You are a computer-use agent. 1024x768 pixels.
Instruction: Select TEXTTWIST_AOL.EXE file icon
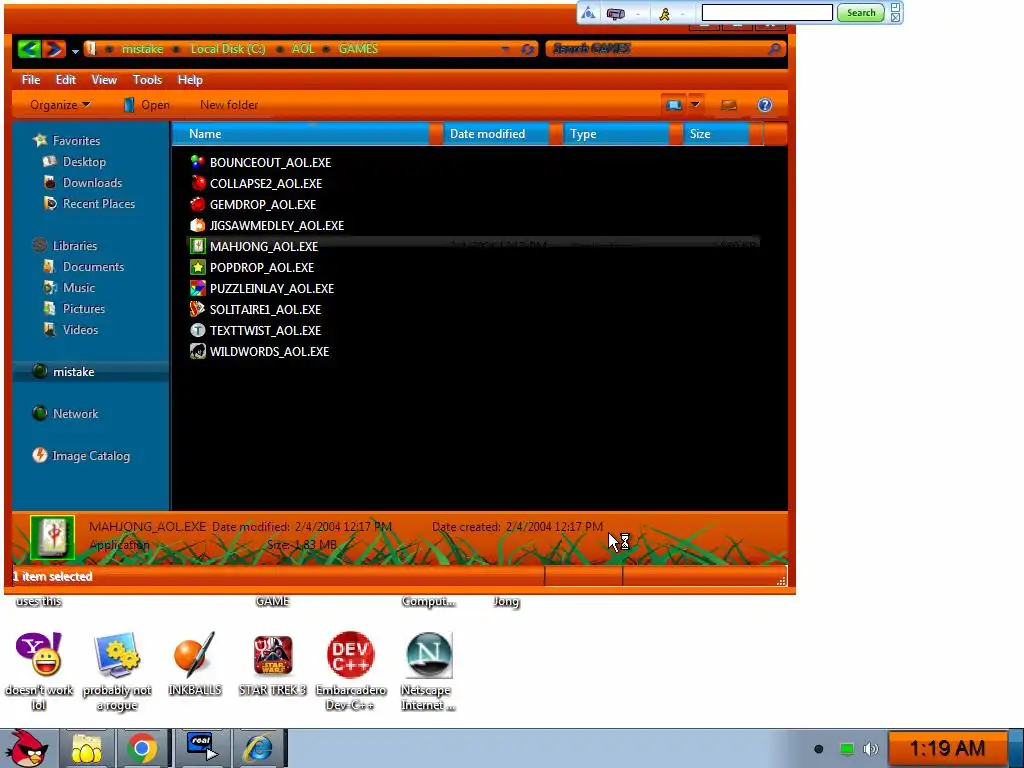click(197, 330)
